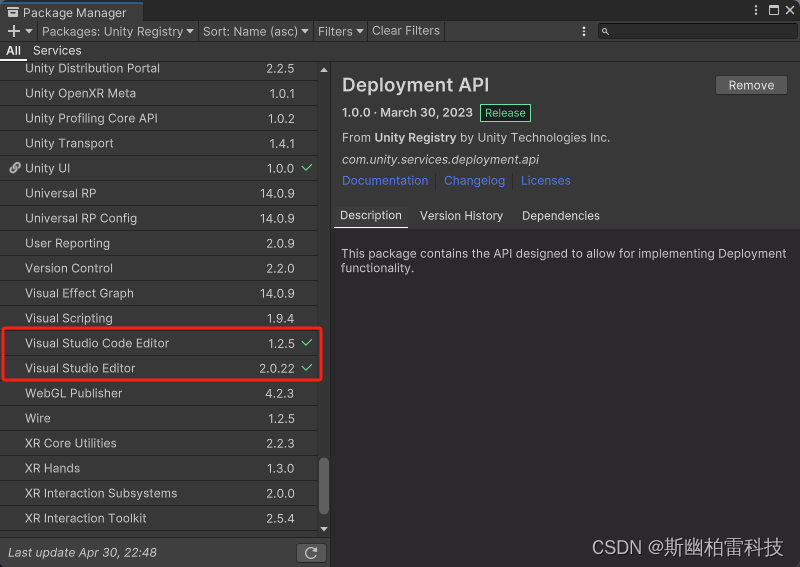Viewport: 800px width, 567px height.
Task: Select WebGL Publisher package
Action: [158, 393]
